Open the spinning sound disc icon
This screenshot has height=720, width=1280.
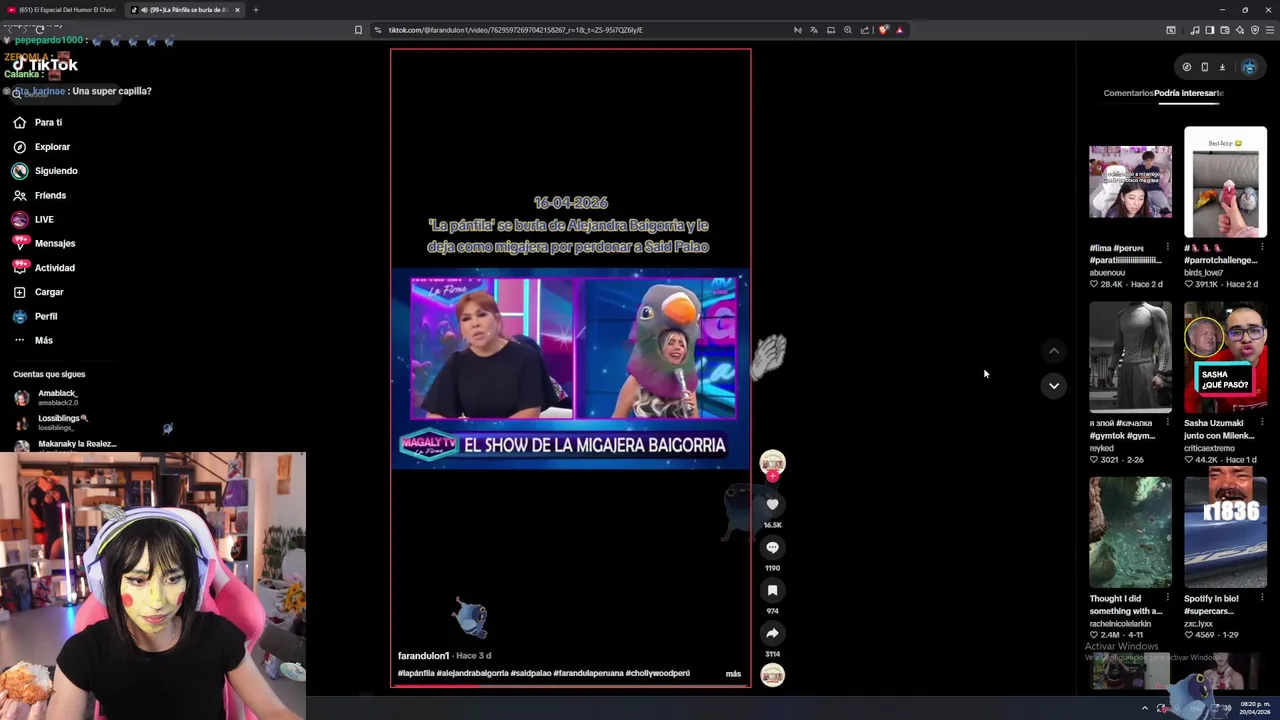tap(772, 675)
